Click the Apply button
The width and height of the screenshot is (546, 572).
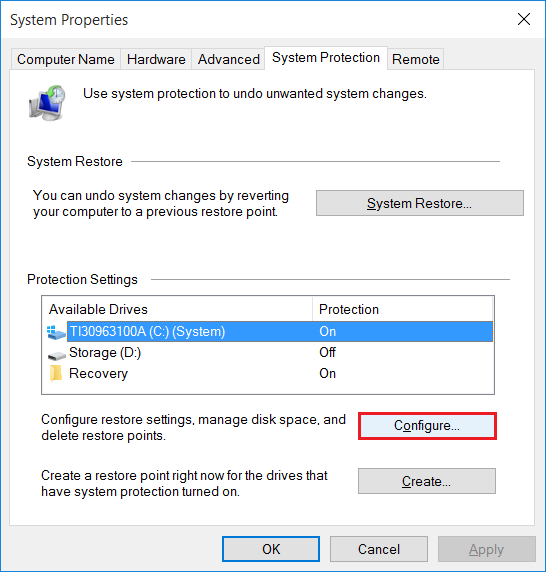[487, 549]
